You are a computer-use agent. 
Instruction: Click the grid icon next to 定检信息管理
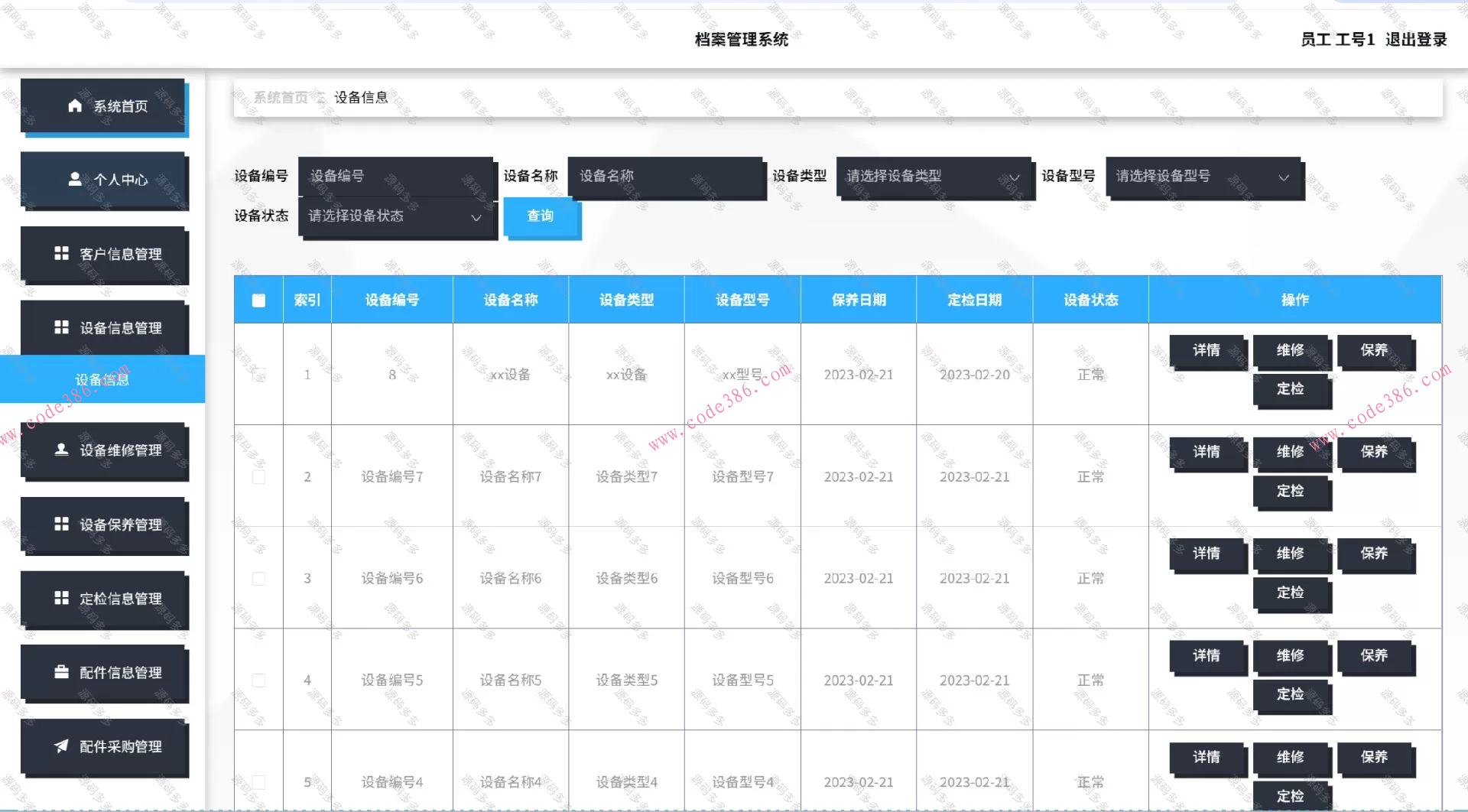coord(63,599)
